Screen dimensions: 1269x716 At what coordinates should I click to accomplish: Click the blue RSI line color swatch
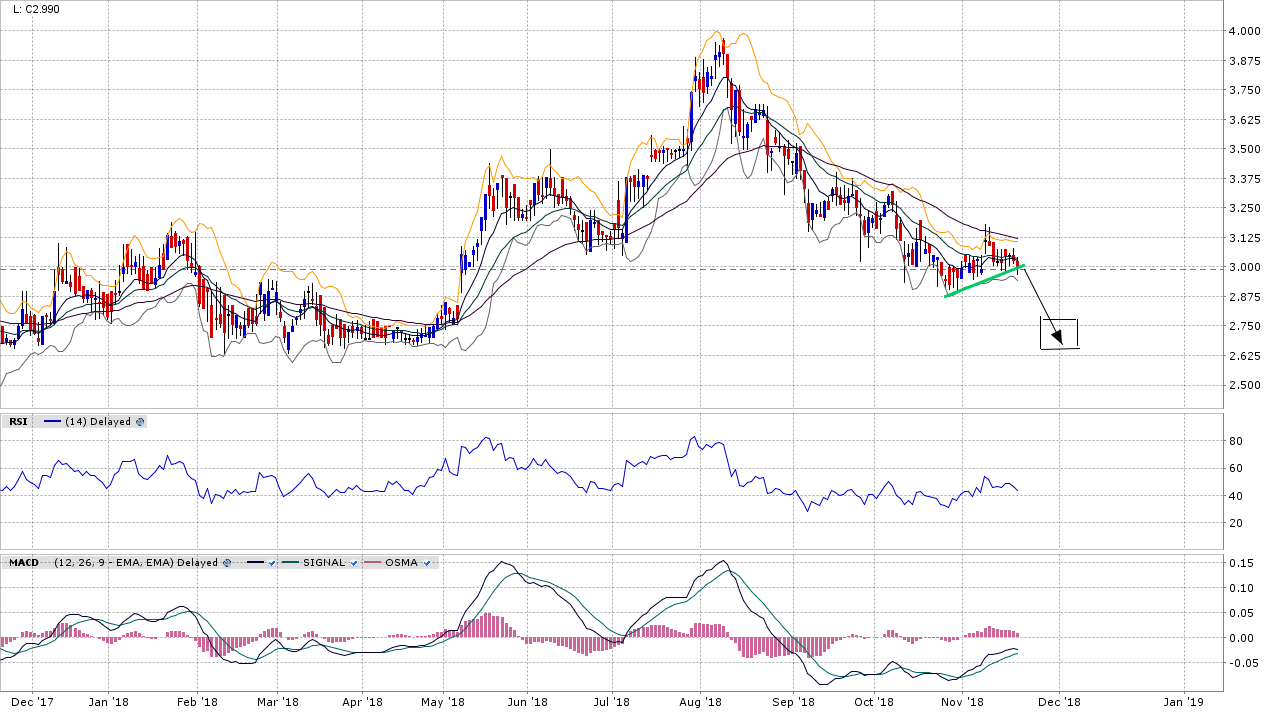click(x=50, y=422)
